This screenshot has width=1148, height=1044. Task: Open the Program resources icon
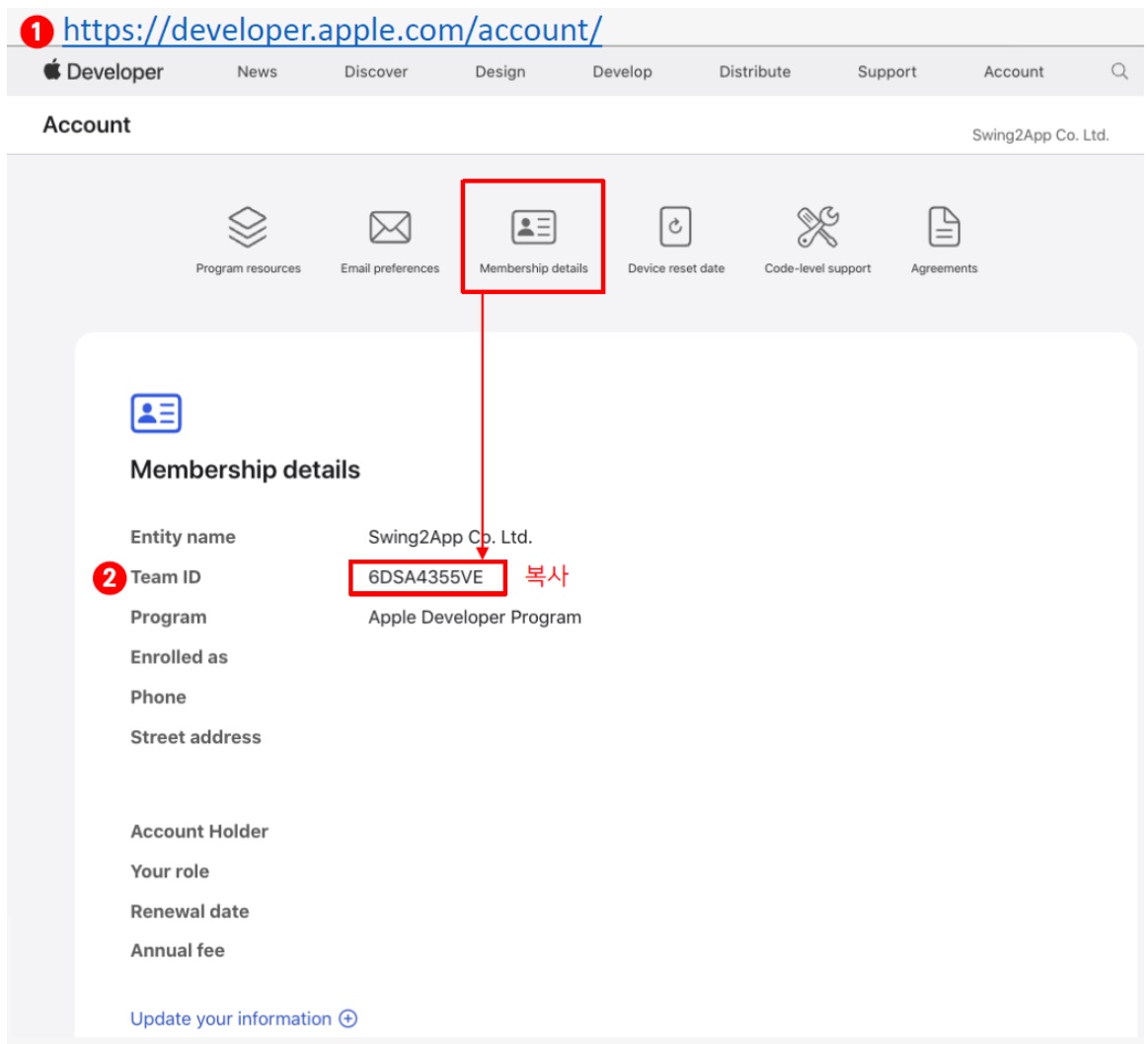(248, 227)
